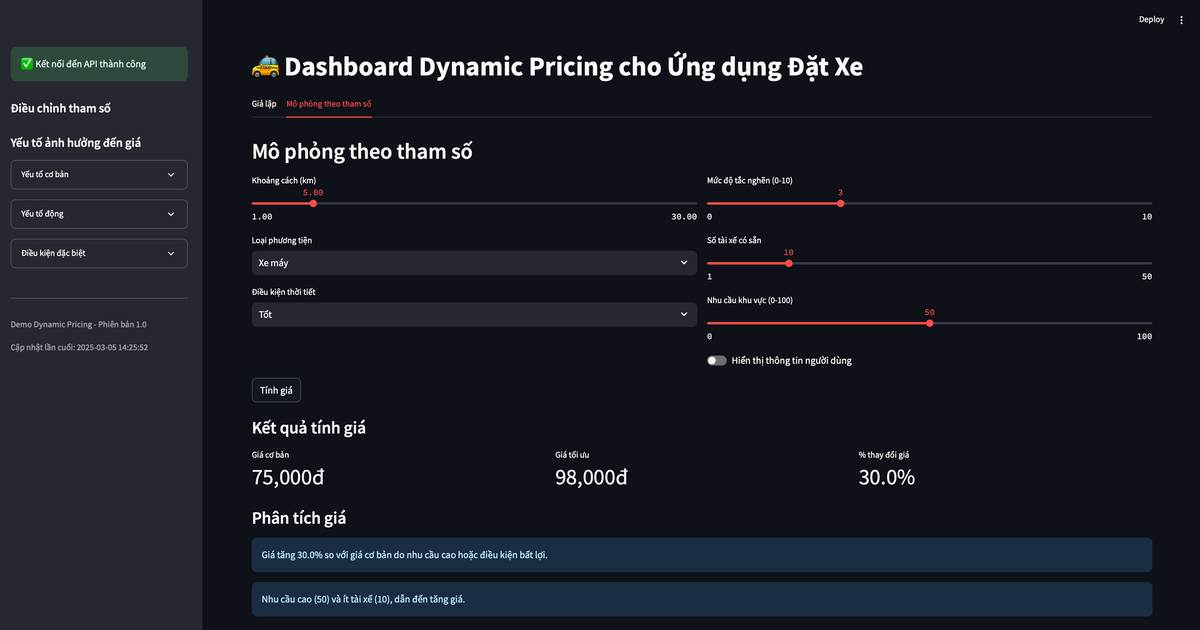Open the Streamlit three-dot options menu

tap(1181, 19)
